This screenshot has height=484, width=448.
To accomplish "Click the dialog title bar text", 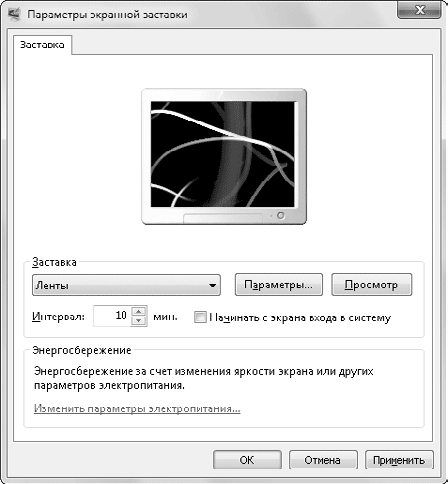I will [107, 15].
